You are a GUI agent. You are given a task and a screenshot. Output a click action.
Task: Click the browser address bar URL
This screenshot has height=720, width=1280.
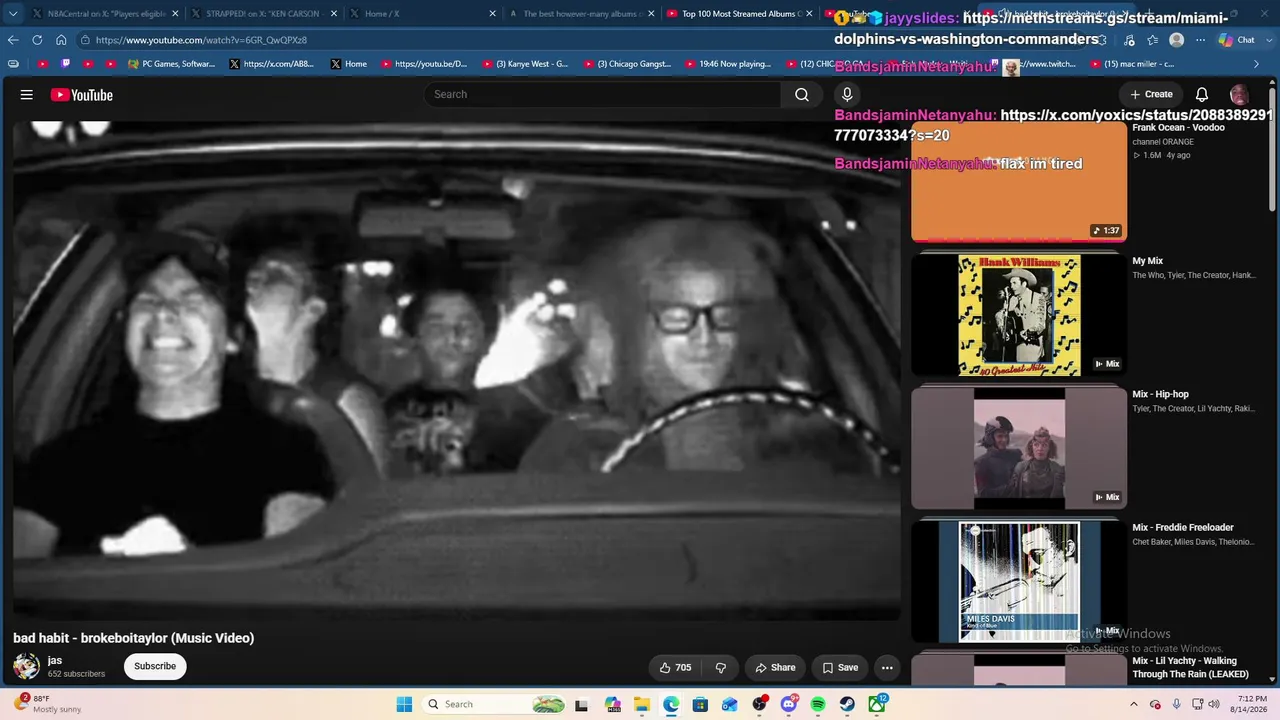(x=201, y=40)
